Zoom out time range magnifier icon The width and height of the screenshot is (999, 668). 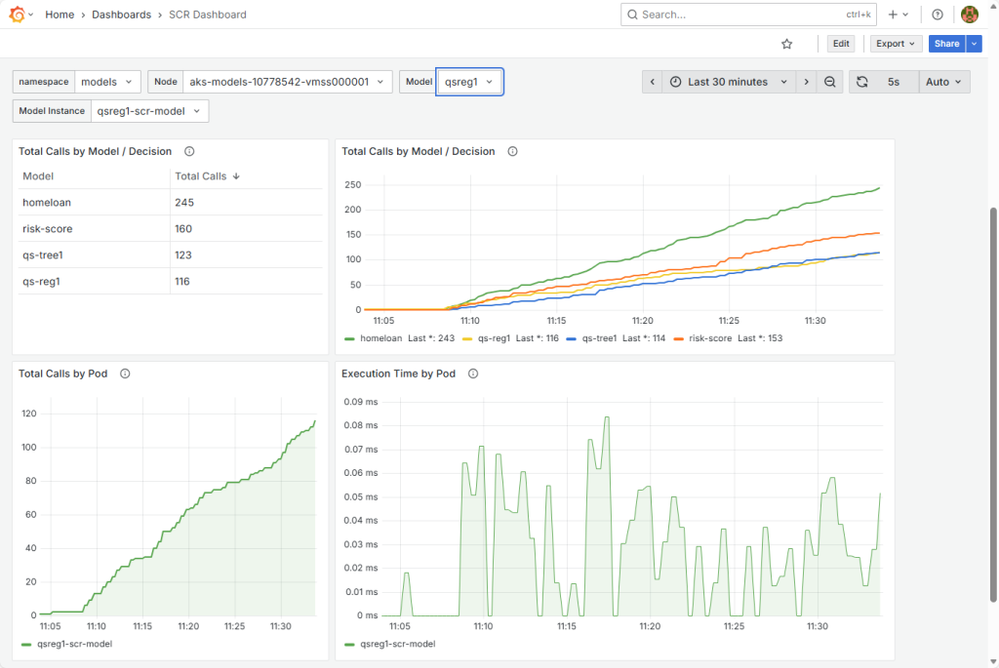coord(830,82)
